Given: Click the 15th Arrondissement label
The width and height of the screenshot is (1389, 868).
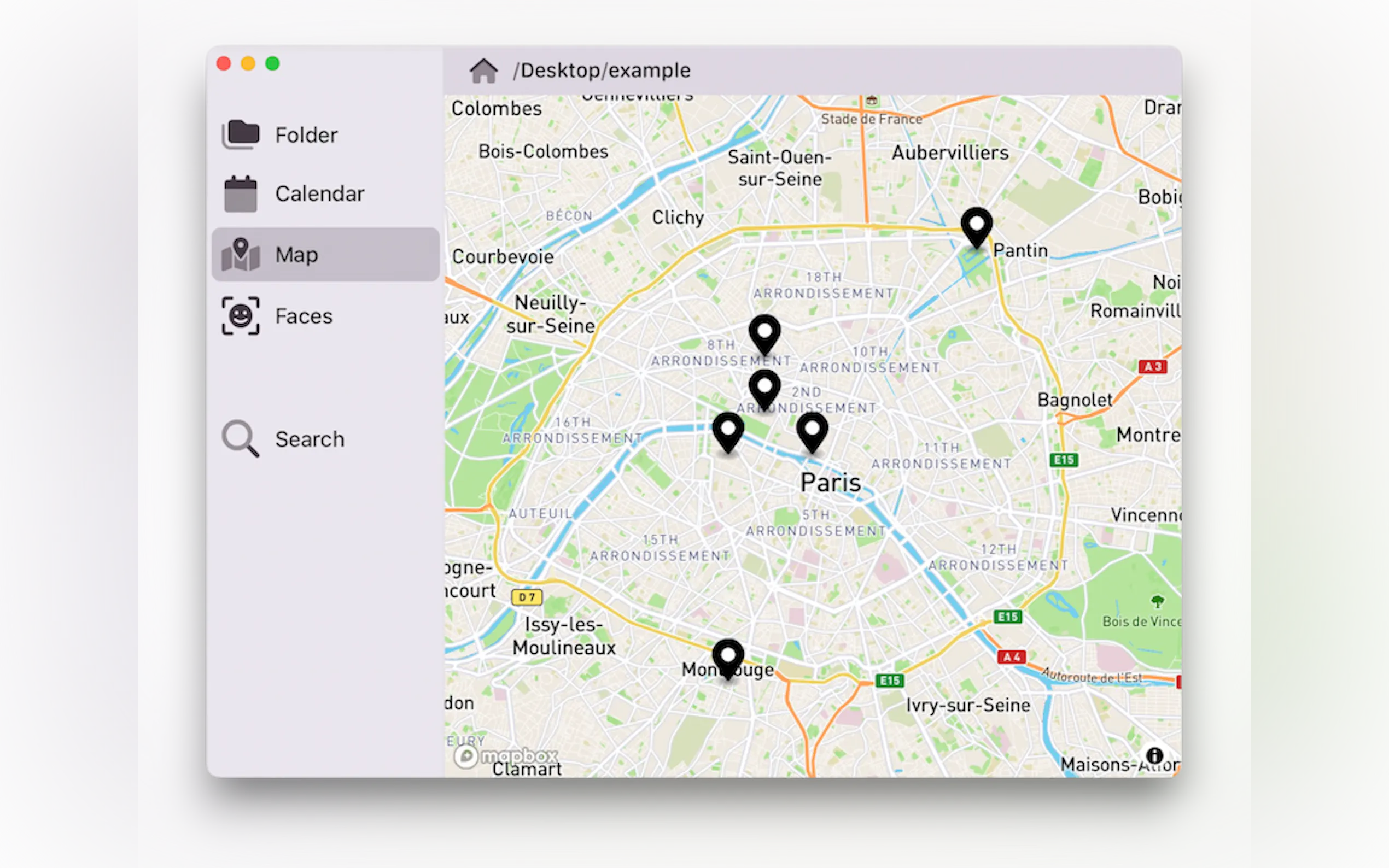Looking at the screenshot, I should point(660,548).
